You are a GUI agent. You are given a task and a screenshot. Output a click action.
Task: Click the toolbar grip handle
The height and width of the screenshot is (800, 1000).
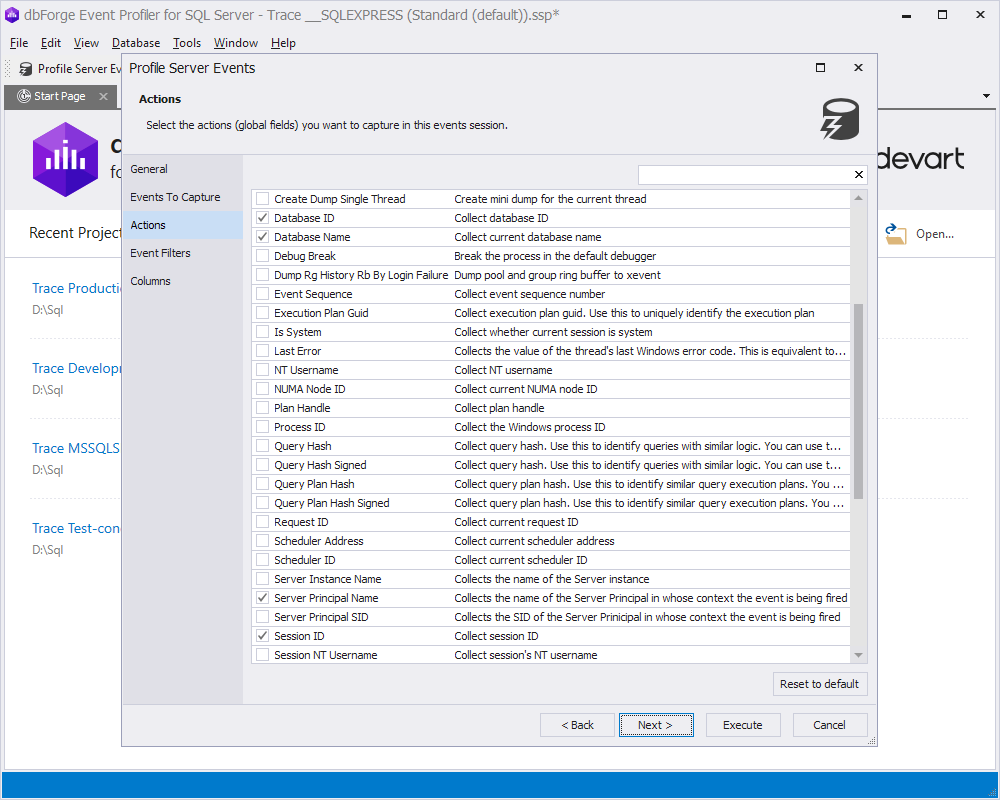(8, 68)
